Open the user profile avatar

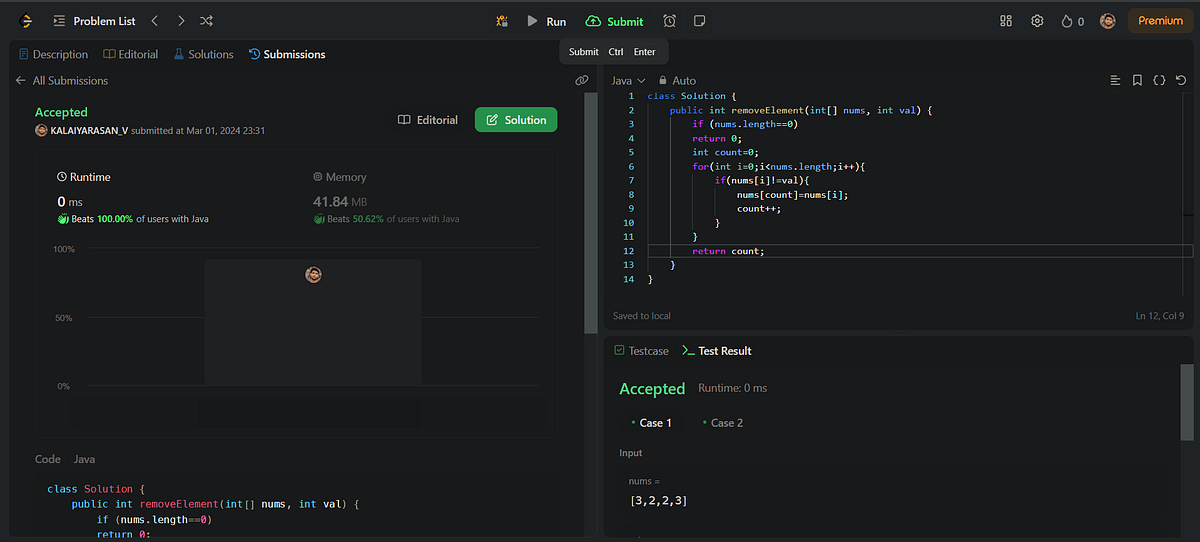[1108, 21]
